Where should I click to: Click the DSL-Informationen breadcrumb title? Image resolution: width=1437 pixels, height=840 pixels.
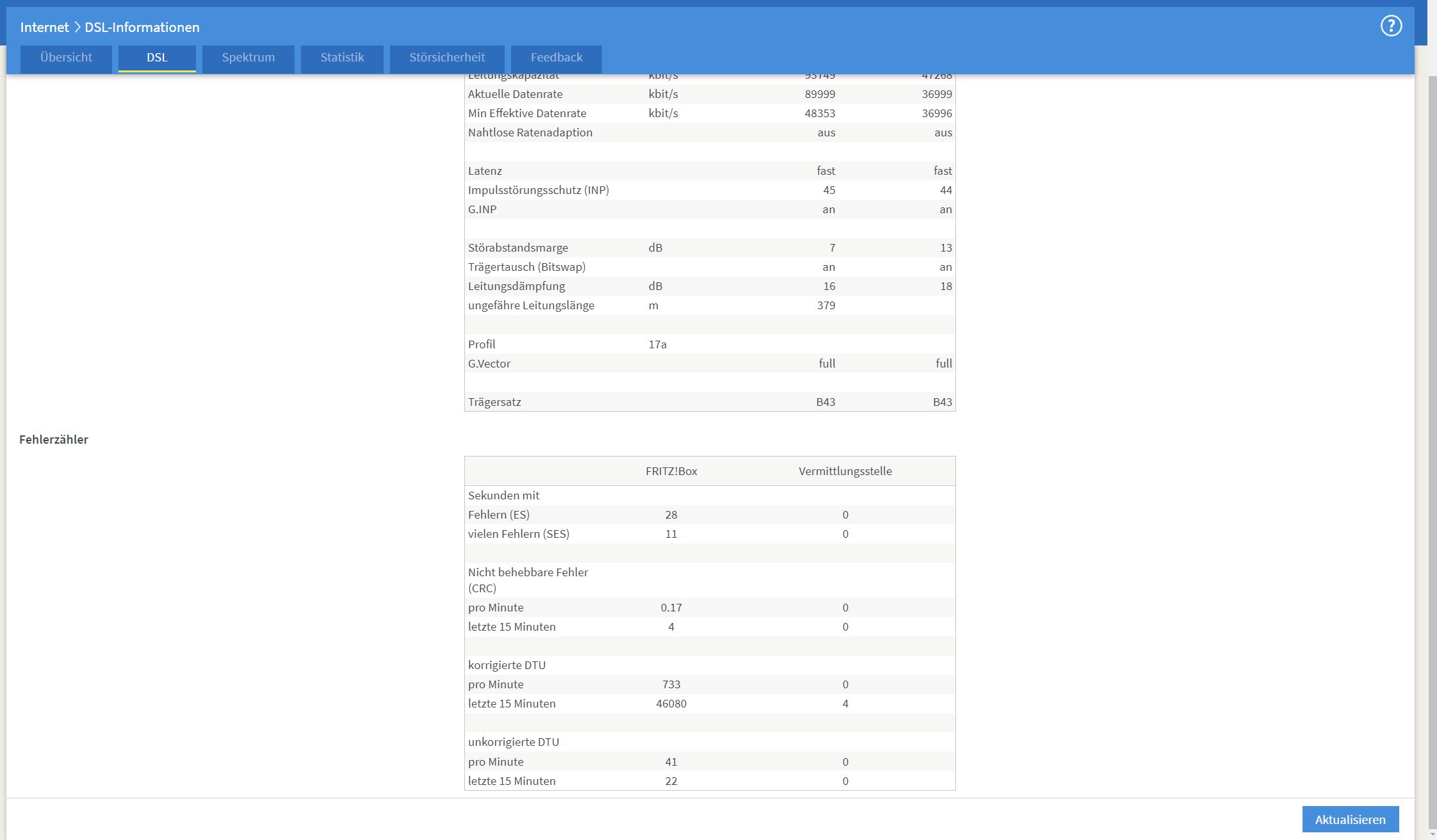[142, 27]
